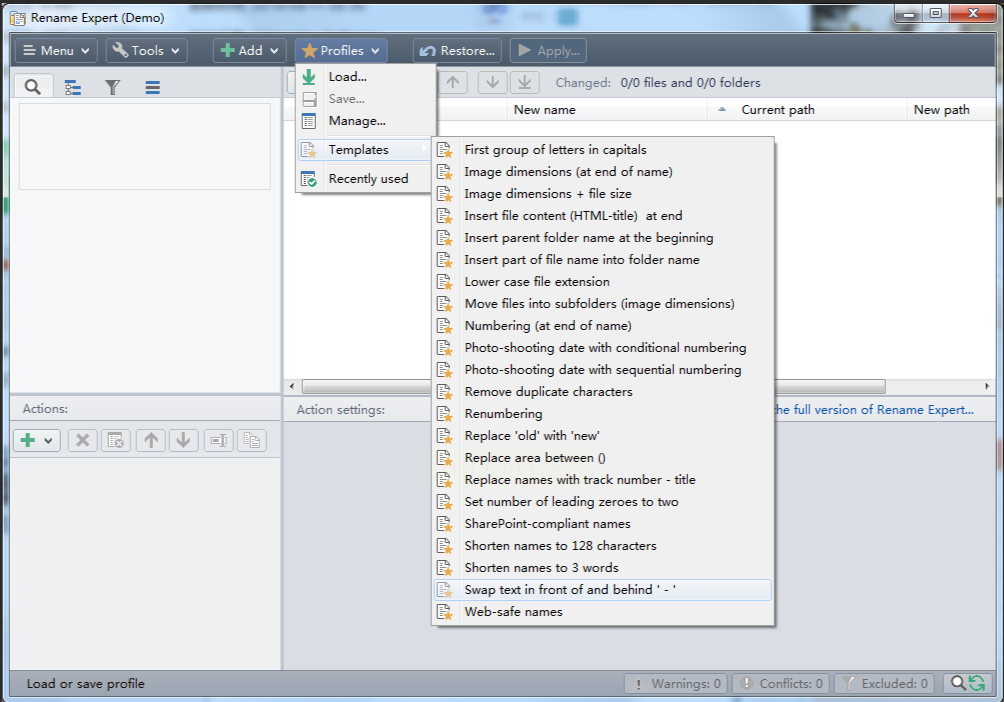Expand the add action plus dropdown
Image resolution: width=1004 pixels, height=702 pixels.
click(x=37, y=440)
